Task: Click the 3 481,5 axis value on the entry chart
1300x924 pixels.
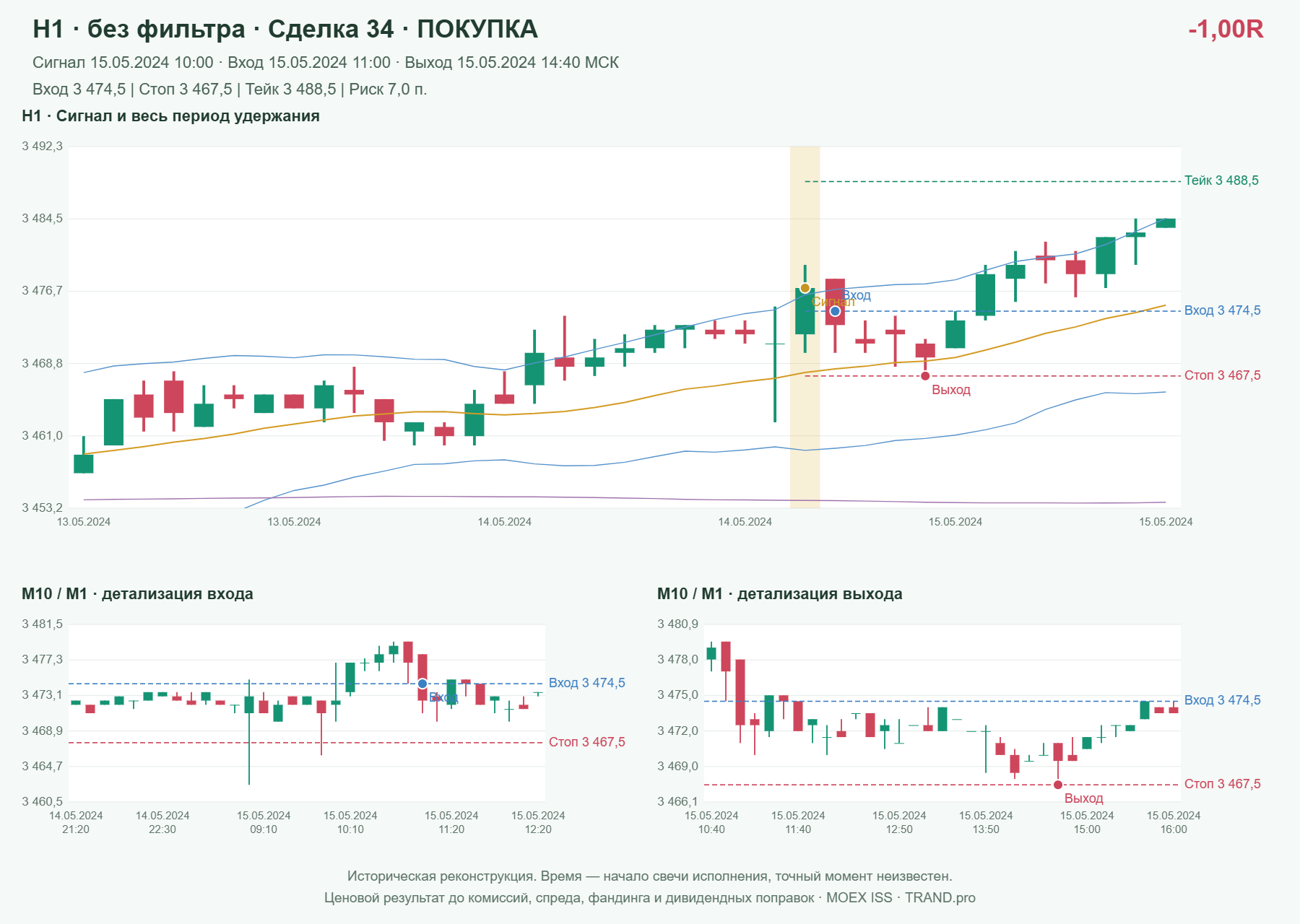Action: [x=42, y=624]
